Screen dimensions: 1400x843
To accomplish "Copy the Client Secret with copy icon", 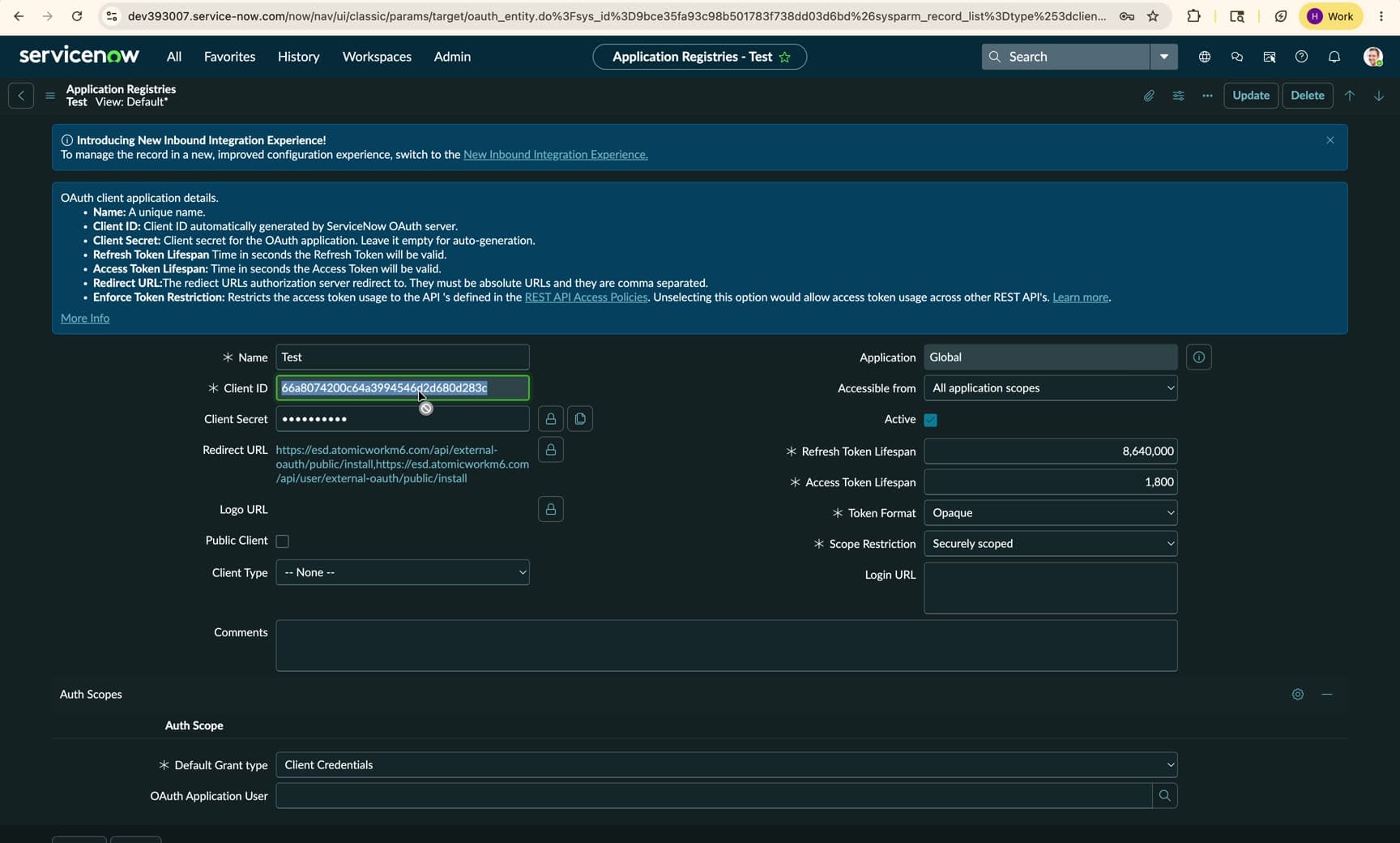I will 580,419.
